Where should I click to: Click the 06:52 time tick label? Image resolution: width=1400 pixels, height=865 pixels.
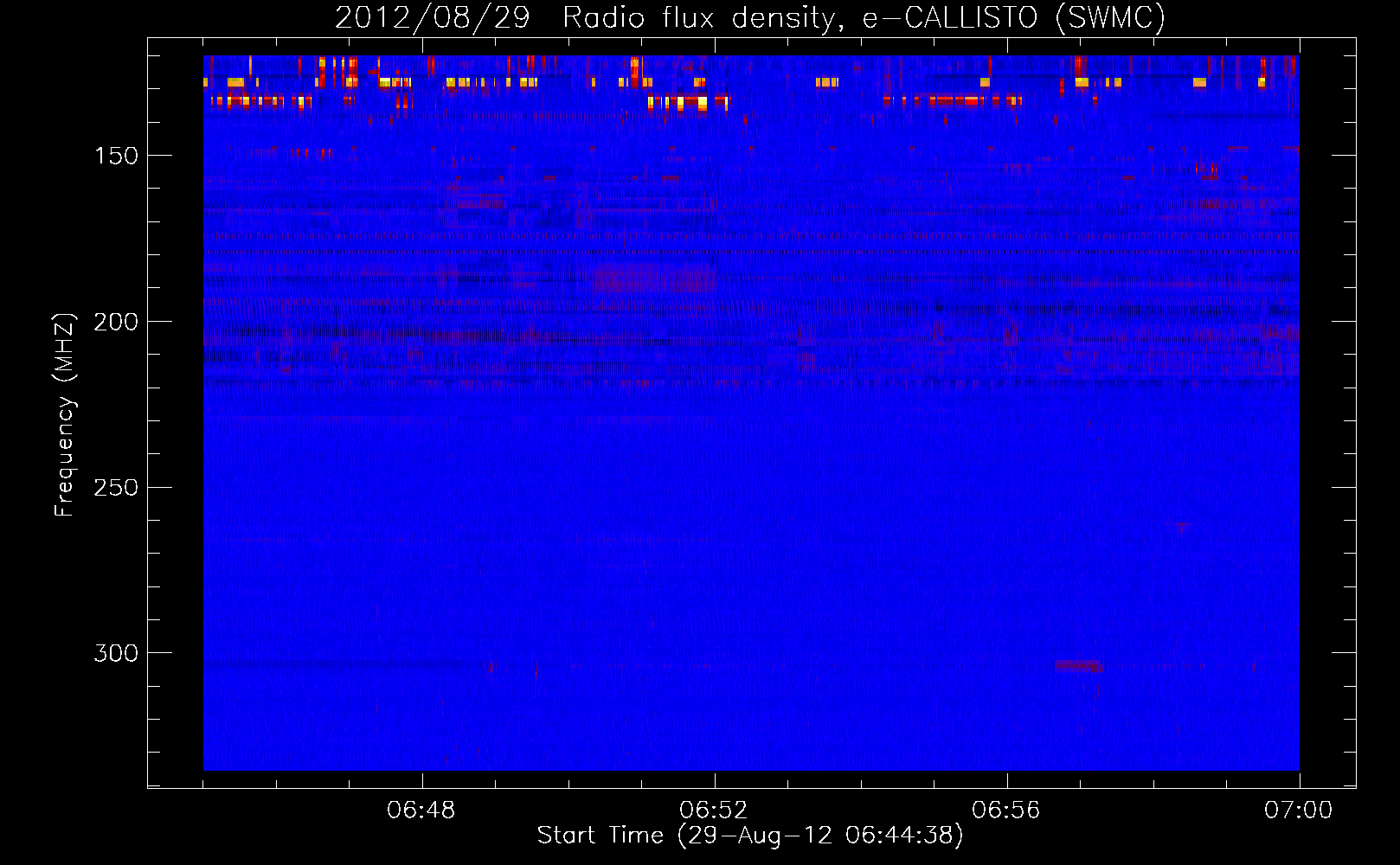pyautogui.click(x=714, y=811)
